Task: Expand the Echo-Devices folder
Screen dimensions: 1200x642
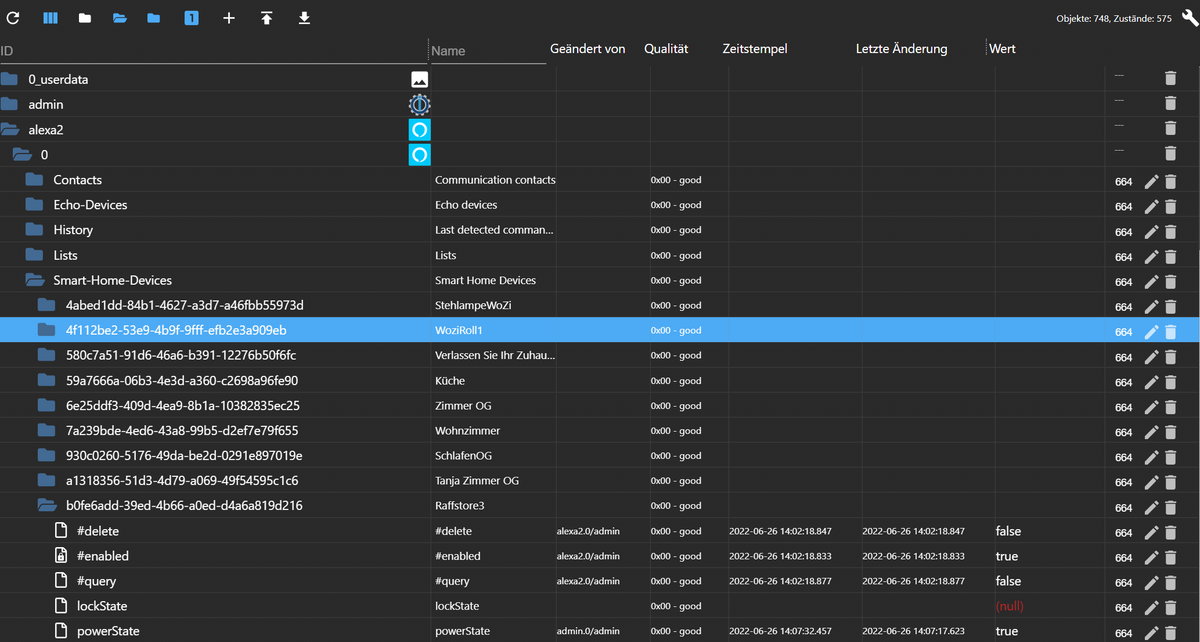Action: click(35, 205)
